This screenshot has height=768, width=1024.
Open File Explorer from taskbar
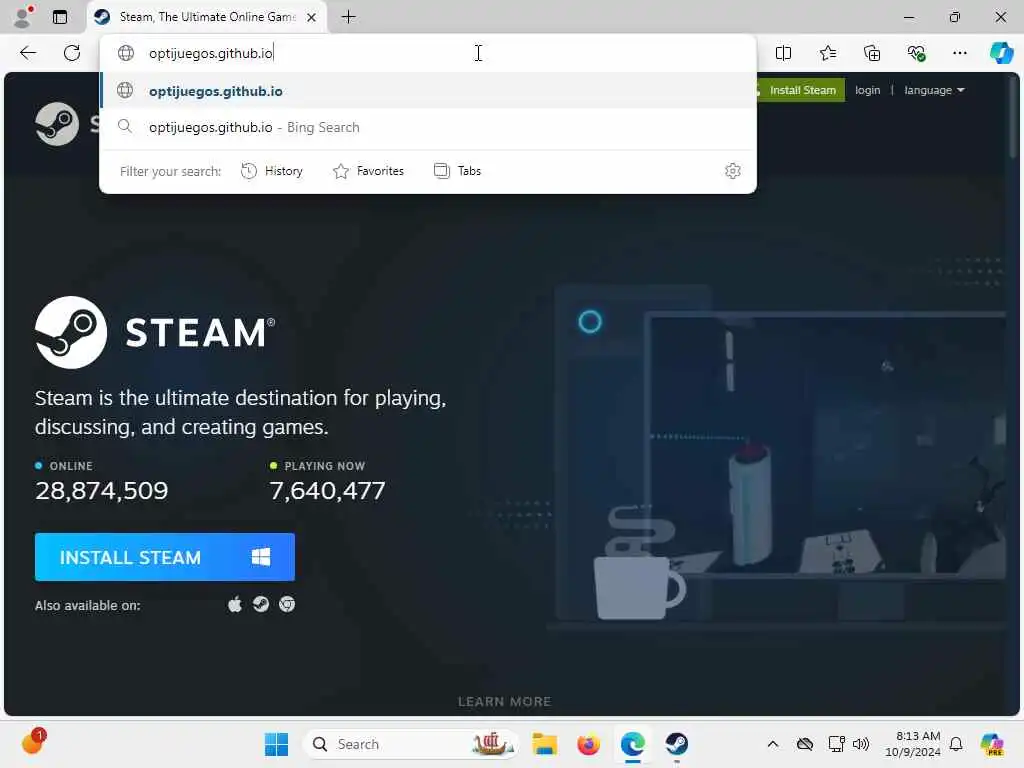tap(544, 744)
